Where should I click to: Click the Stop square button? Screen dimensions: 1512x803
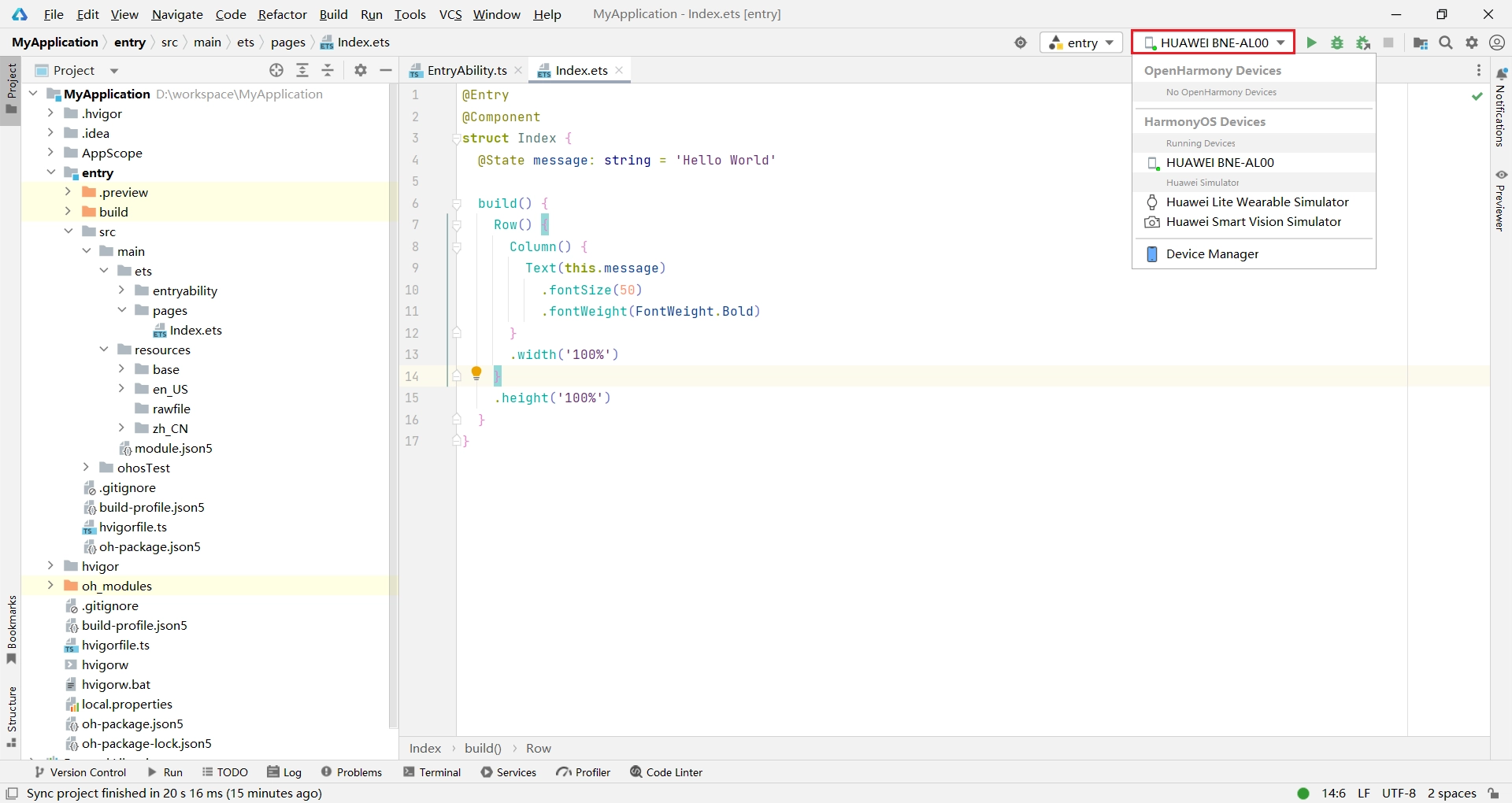[x=1388, y=43]
